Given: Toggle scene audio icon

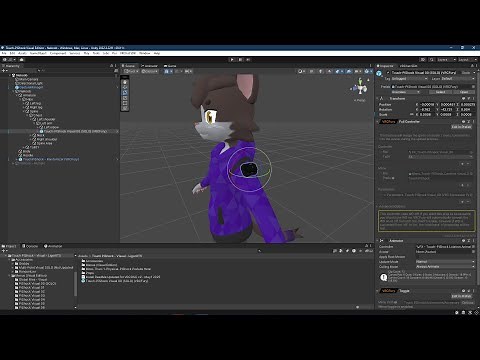Looking at the screenshot, I should click(x=330, y=71).
